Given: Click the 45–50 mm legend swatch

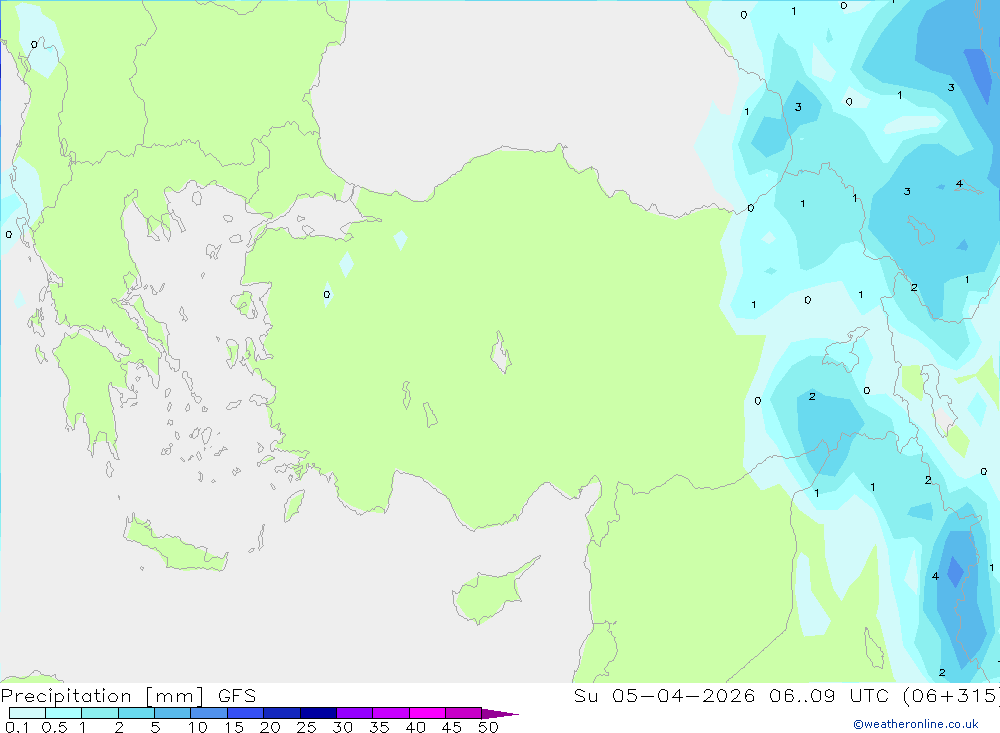Looking at the screenshot, I should click(x=464, y=713).
